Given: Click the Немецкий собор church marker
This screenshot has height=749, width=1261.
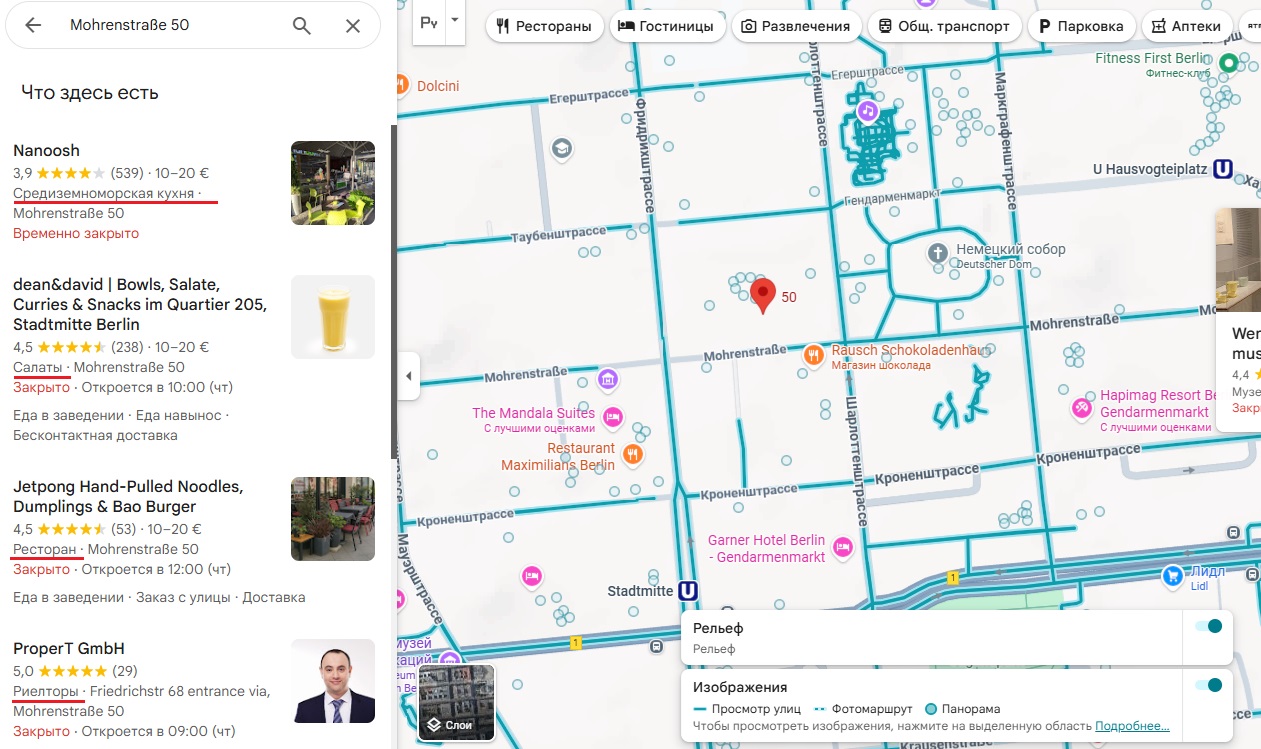Looking at the screenshot, I should click(937, 253).
